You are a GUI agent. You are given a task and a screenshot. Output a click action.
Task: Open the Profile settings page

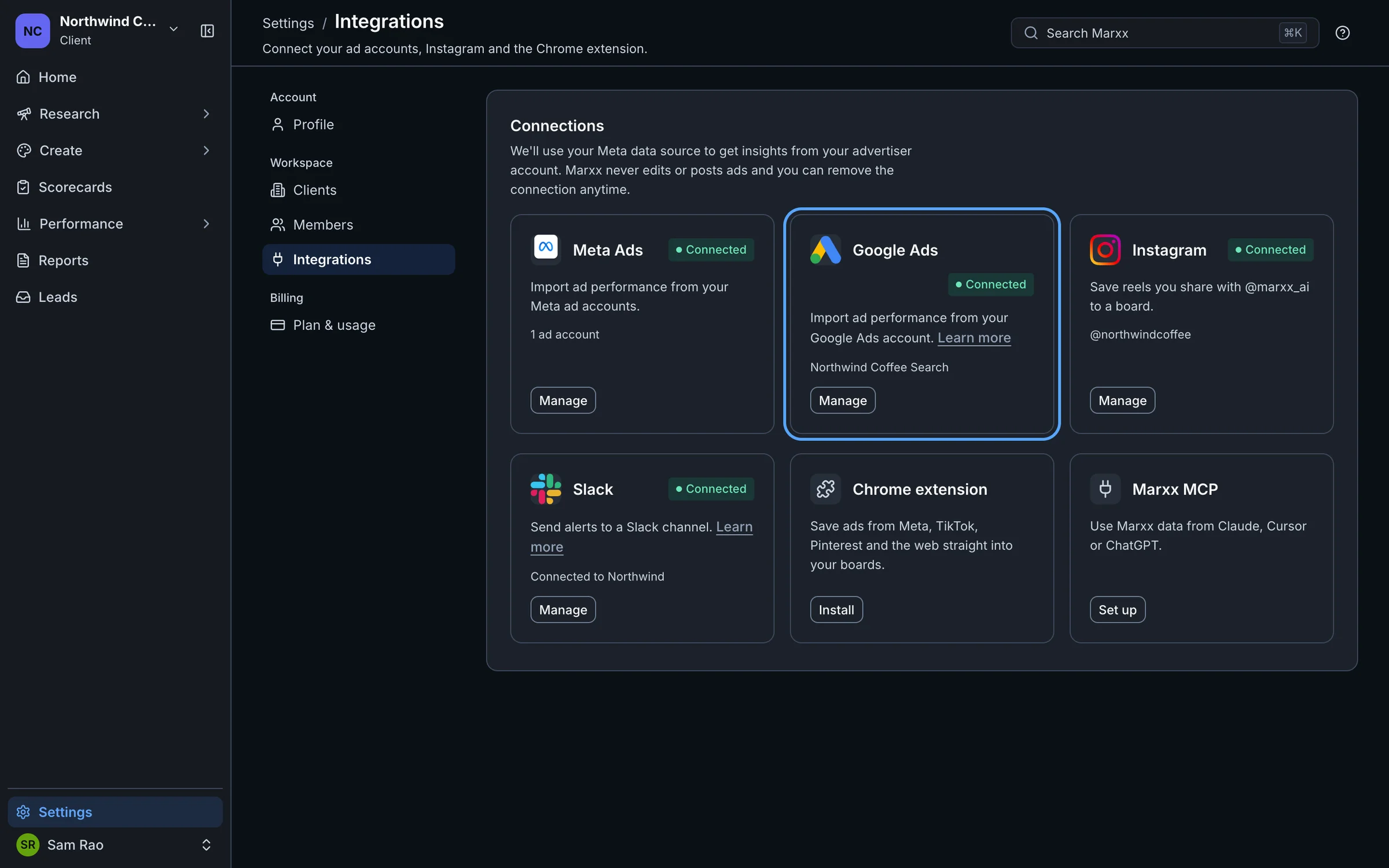tap(358, 124)
